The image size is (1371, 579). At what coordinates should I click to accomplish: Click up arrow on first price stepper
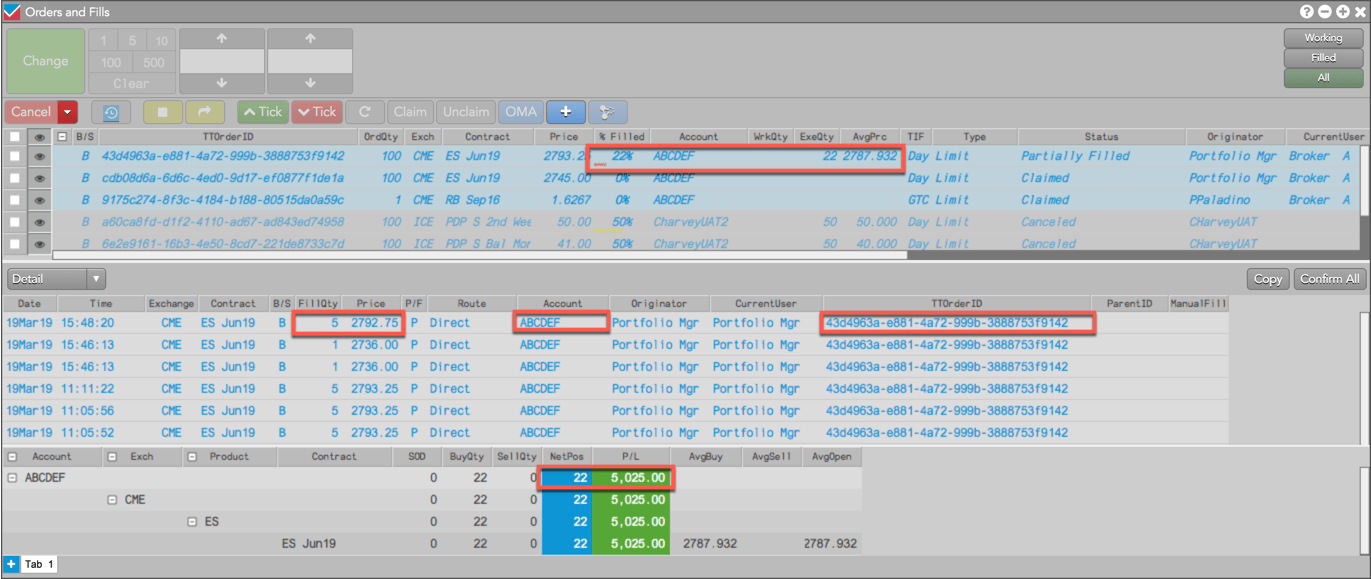click(222, 38)
